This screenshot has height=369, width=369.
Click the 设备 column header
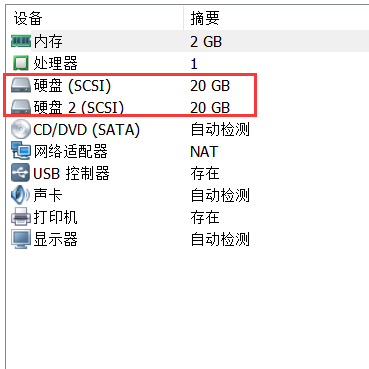click(x=28, y=18)
